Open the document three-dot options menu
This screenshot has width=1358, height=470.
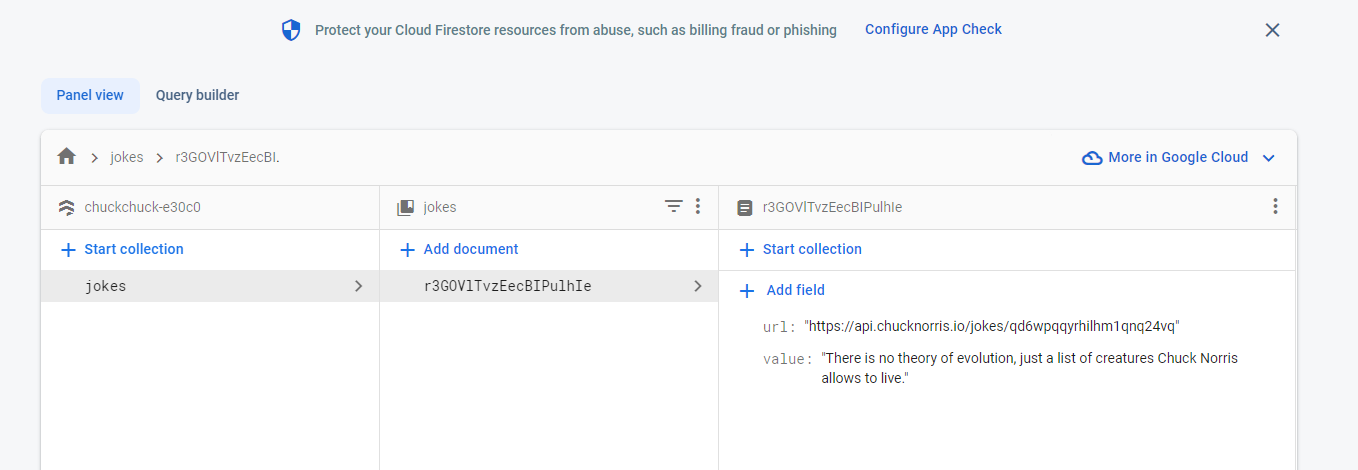click(x=1275, y=207)
